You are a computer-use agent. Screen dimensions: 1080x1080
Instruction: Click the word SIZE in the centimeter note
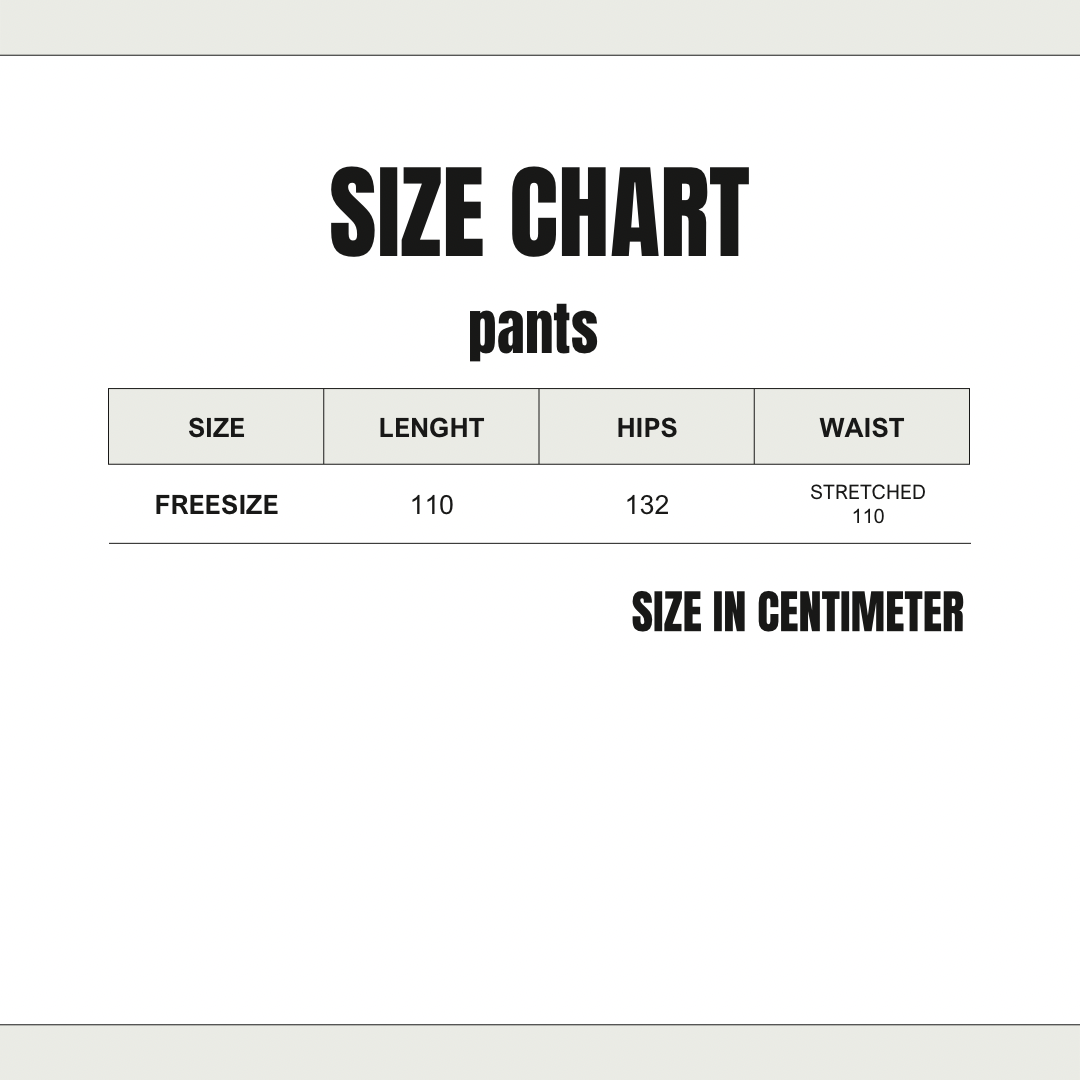tap(666, 612)
